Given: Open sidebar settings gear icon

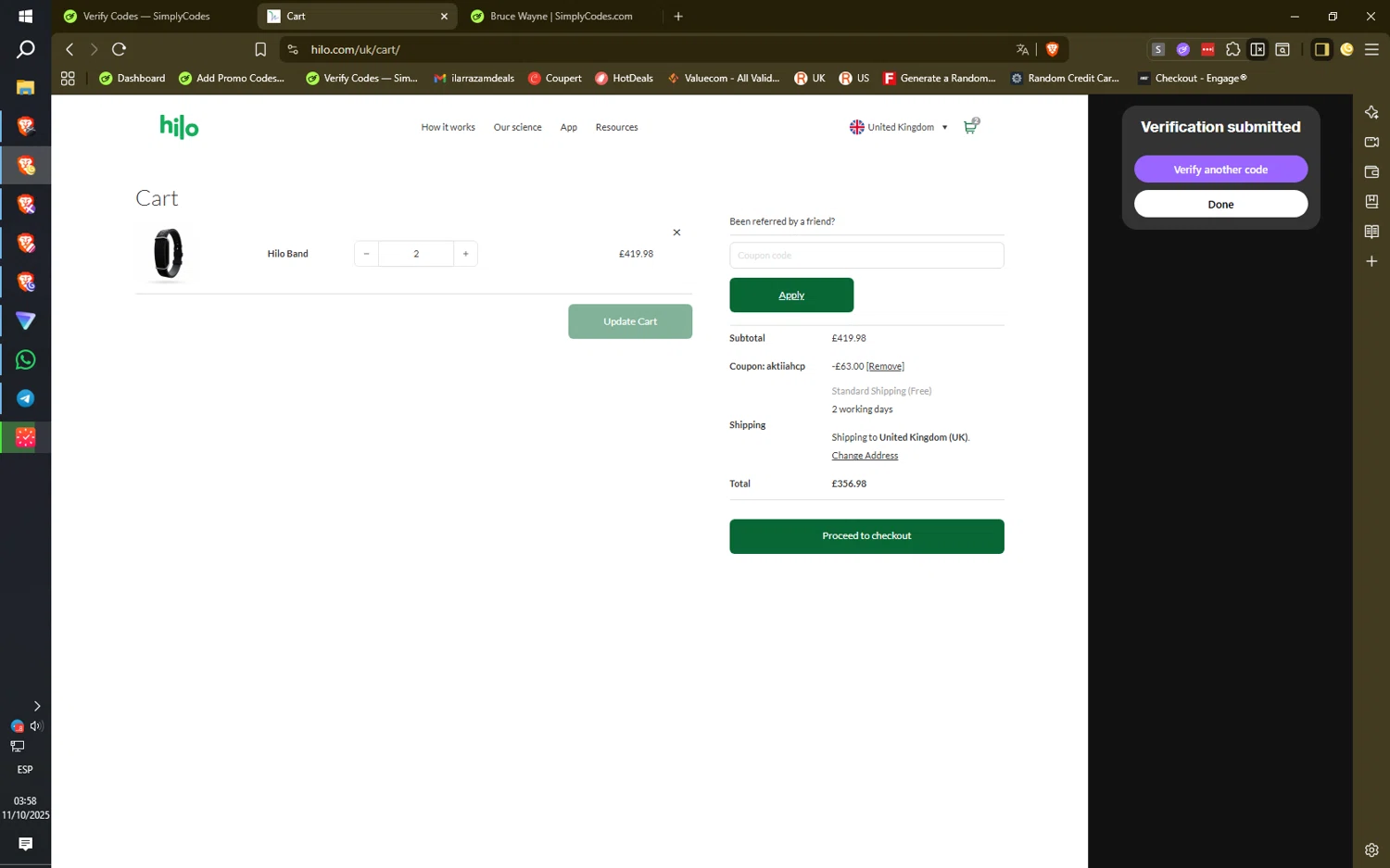Looking at the screenshot, I should 1371,849.
